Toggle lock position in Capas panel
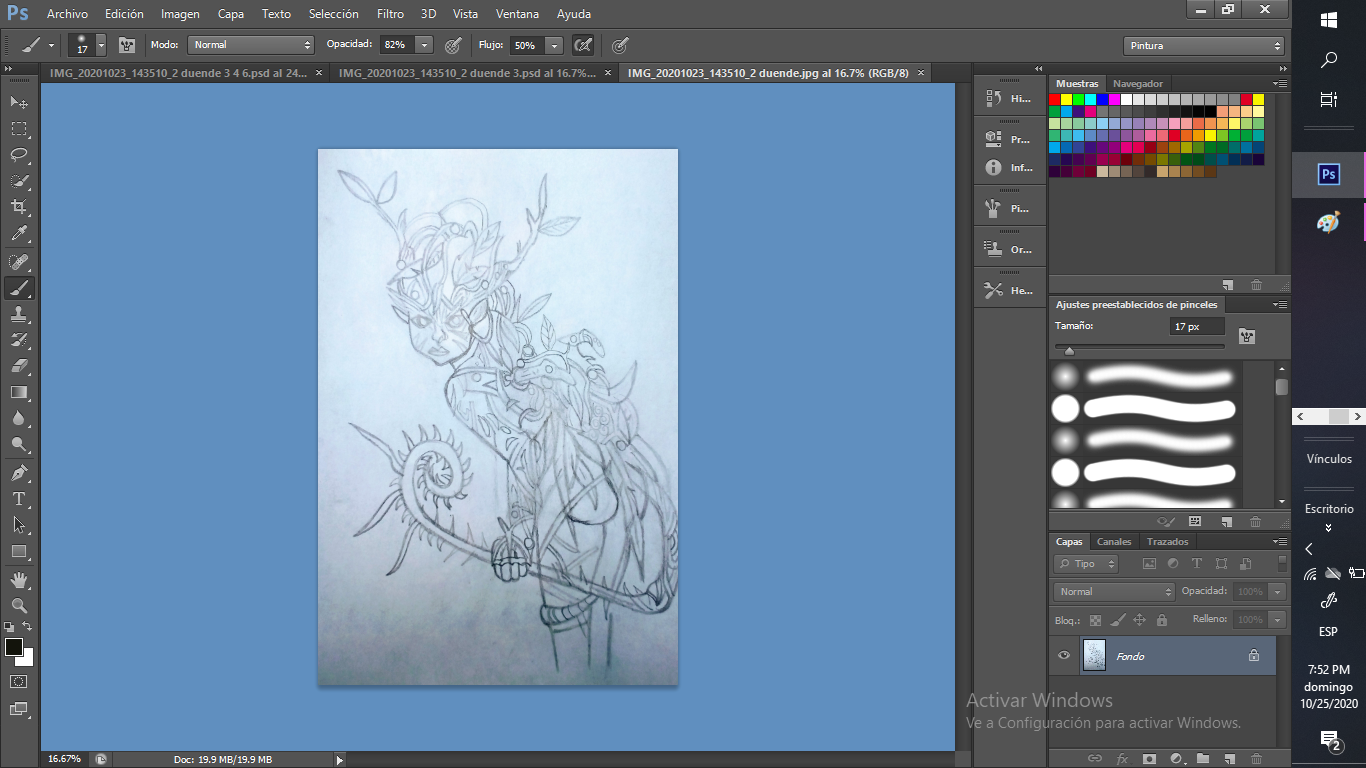Image resolution: width=1366 pixels, height=768 pixels. pos(1140,620)
